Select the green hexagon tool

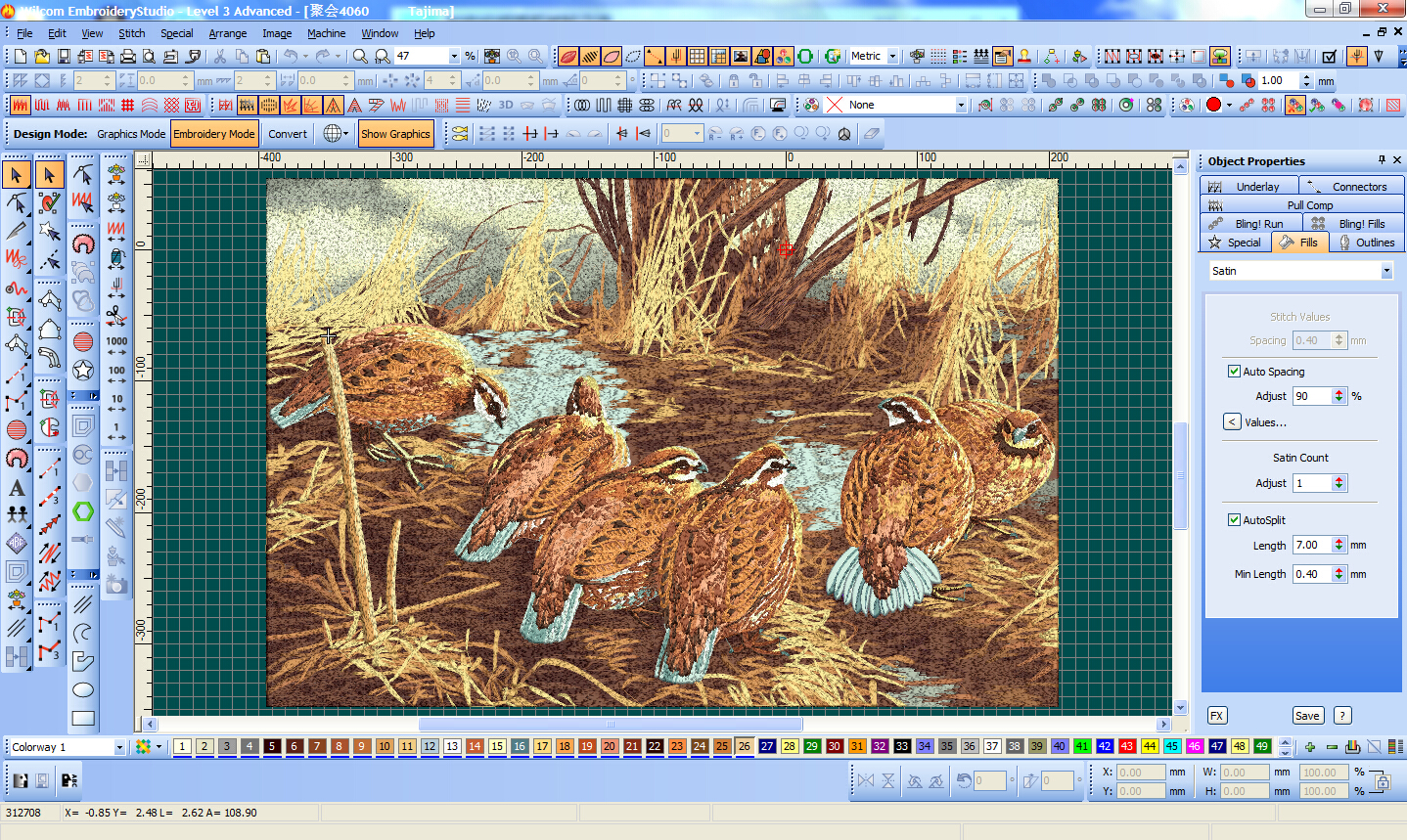(x=83, y=511)
